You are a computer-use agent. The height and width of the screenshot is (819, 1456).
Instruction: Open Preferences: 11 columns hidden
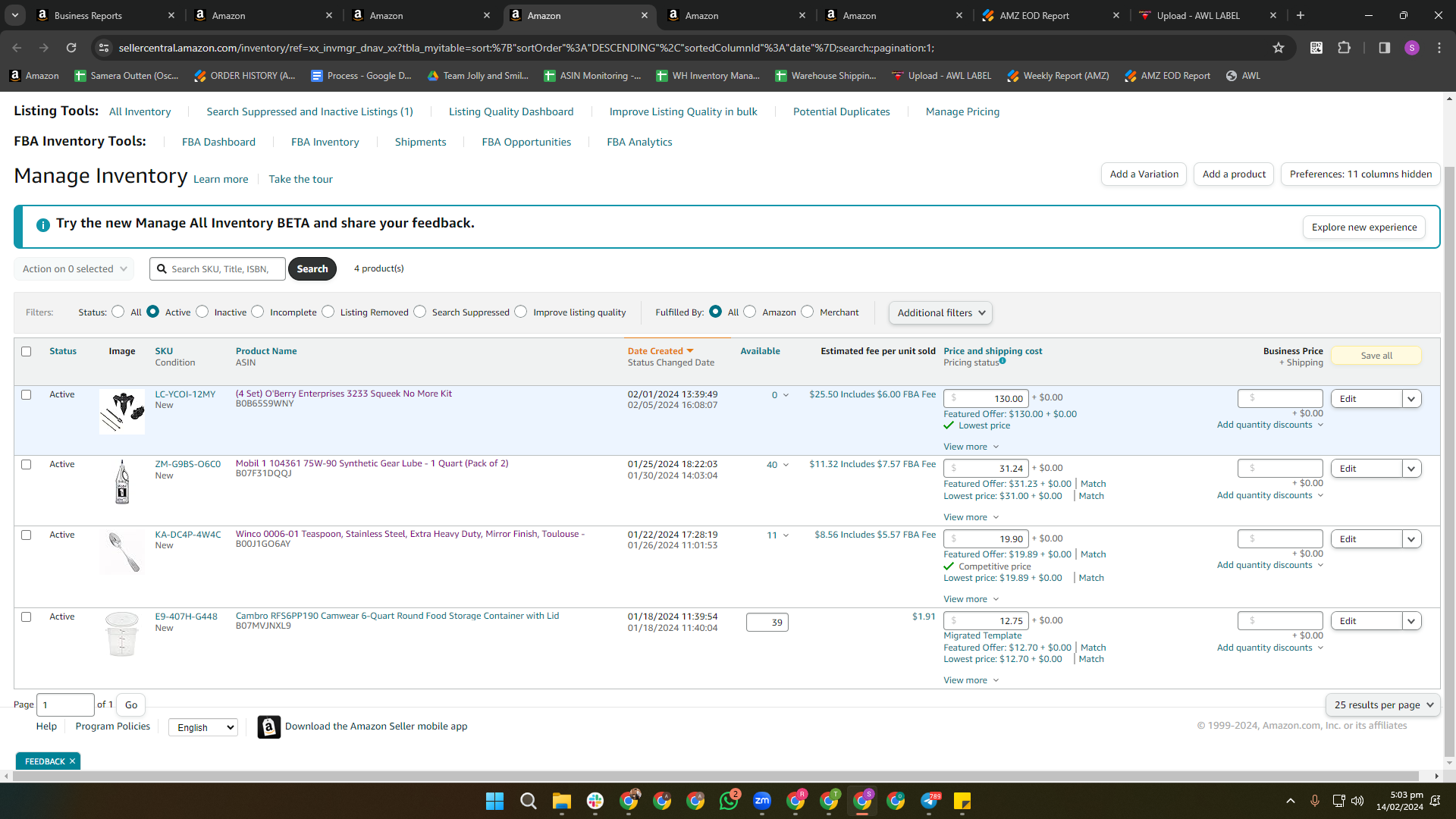pos(1360,174)
